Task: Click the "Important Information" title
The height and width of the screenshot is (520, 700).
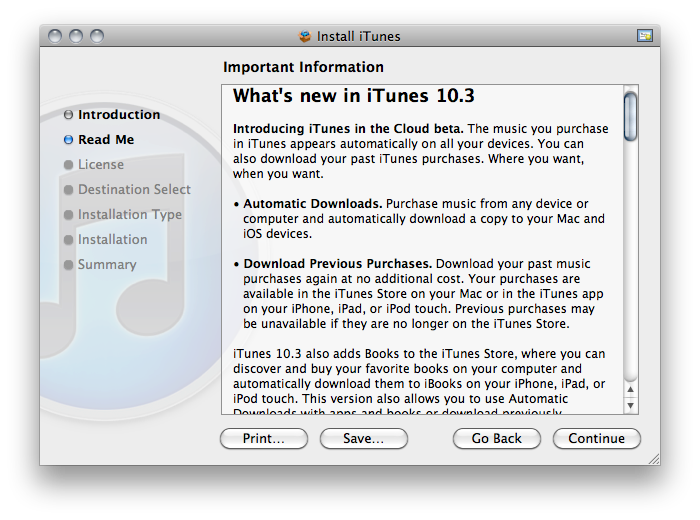Action: point(304,67)
